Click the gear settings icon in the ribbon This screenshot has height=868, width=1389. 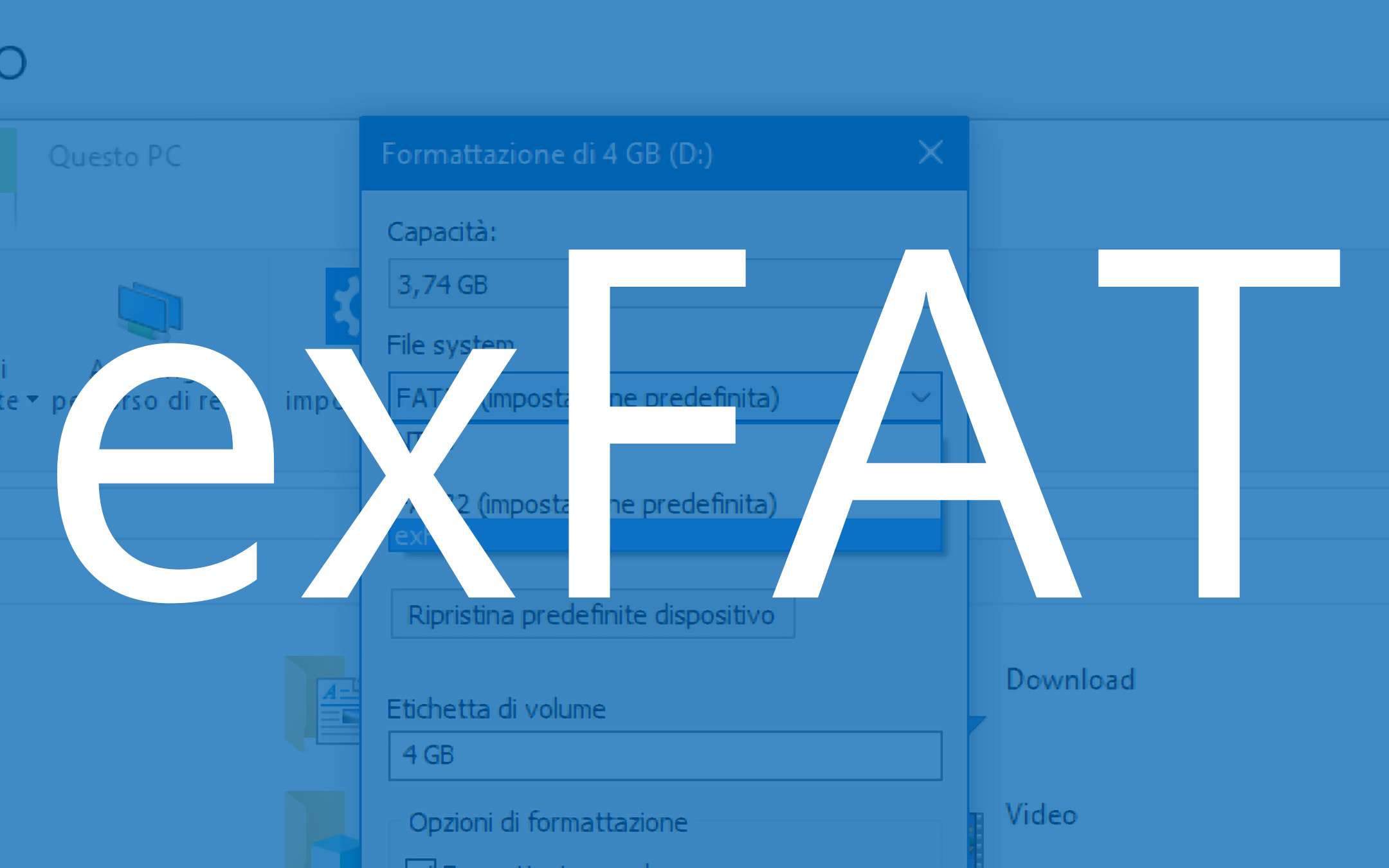[x=345, y=307]
